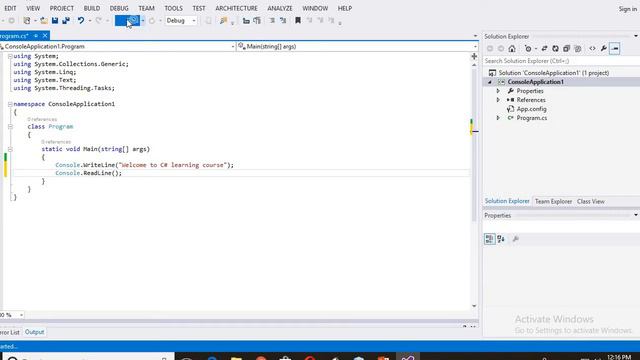The width and height of the screenshot is (640, 360).
Task: Open the Error List tab
Action: pyautogui.click(x=9, y=332)
